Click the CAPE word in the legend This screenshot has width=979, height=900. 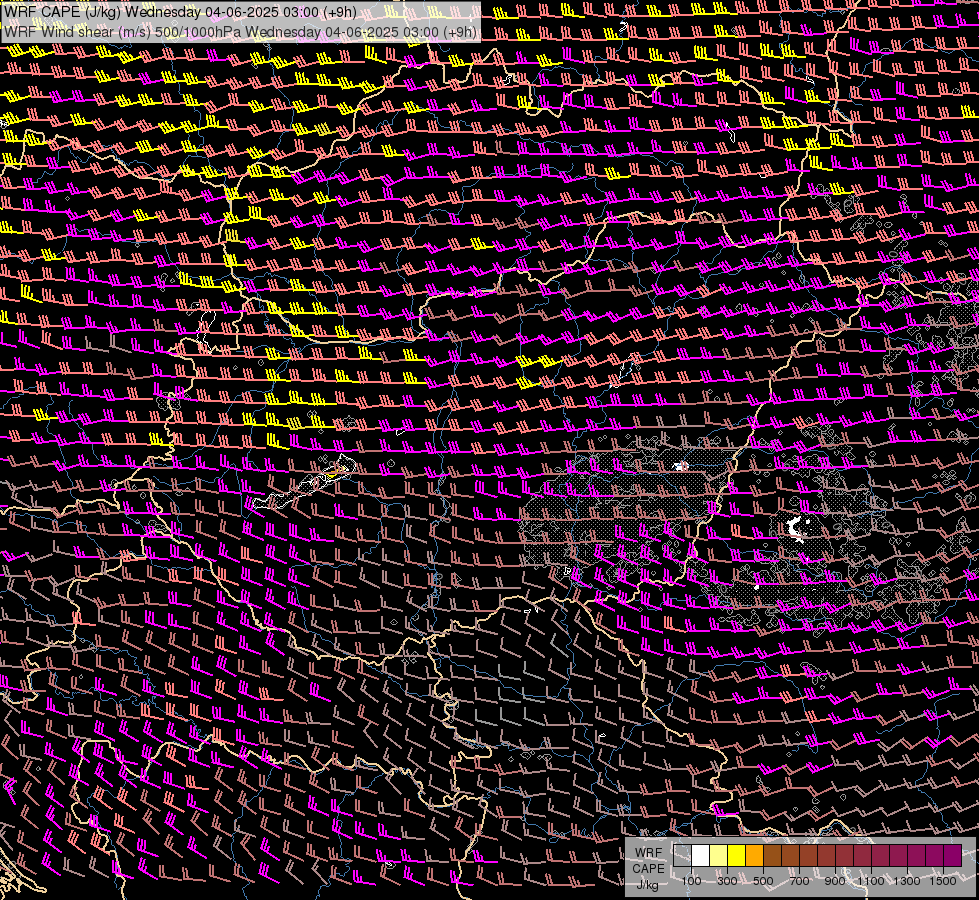pos(648,869)
